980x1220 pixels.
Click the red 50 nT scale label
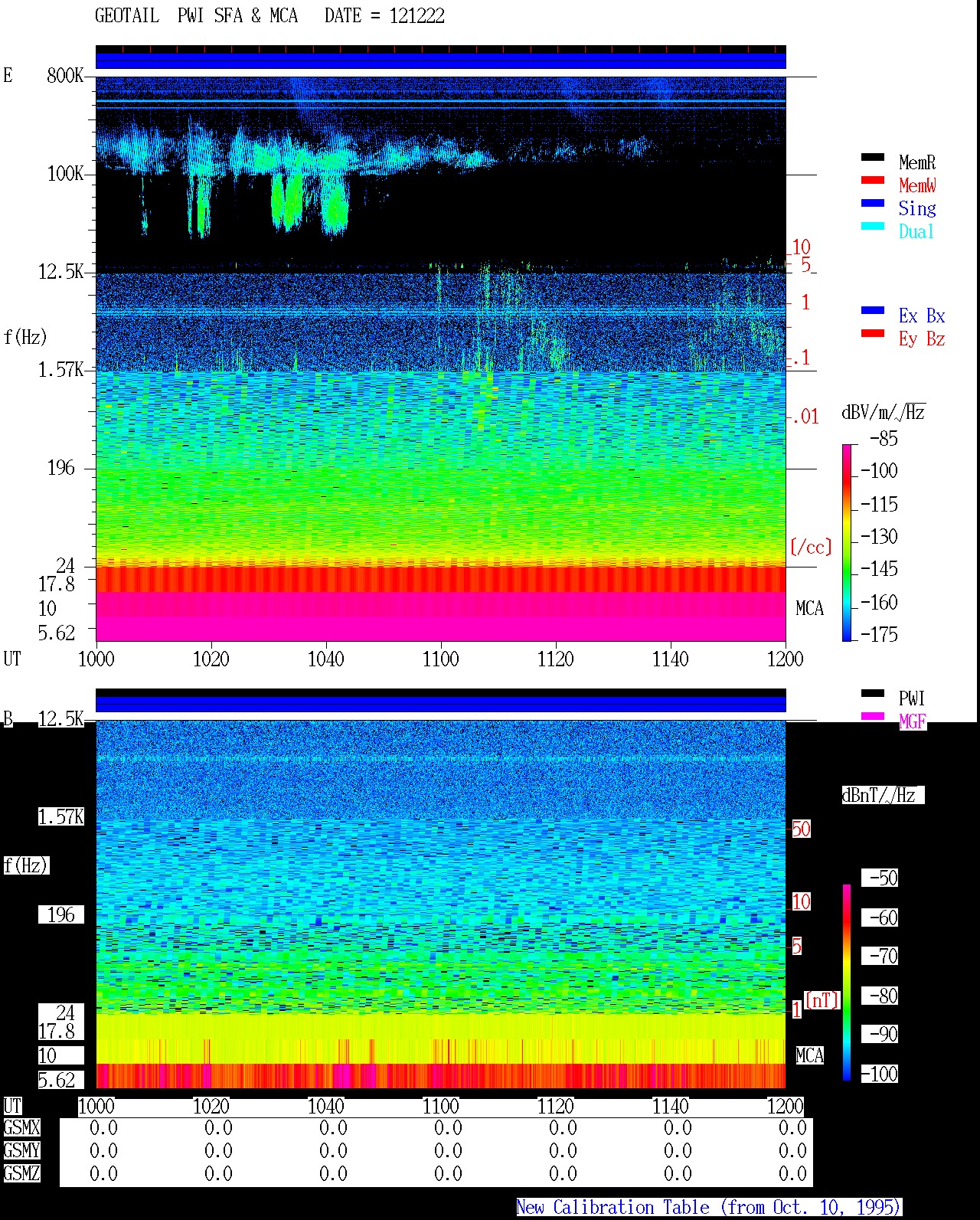(801, 829)
